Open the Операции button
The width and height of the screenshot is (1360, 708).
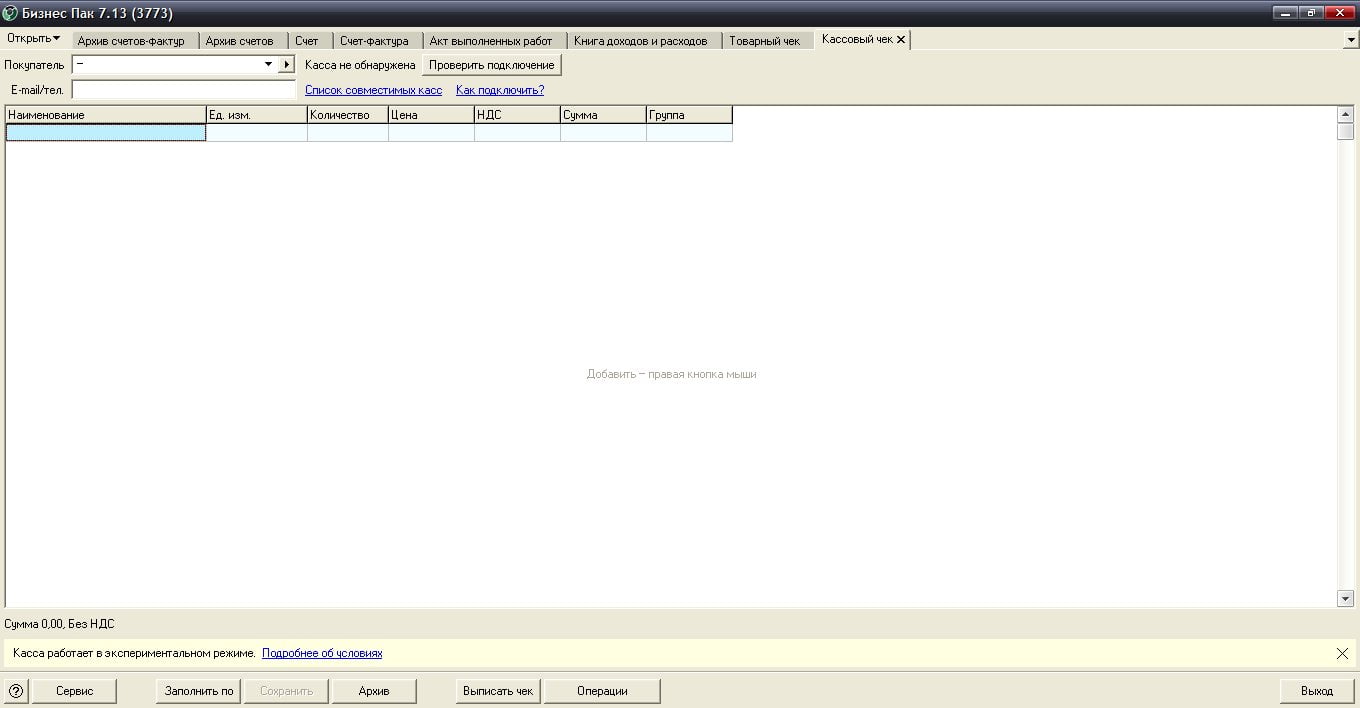[602, 691]
